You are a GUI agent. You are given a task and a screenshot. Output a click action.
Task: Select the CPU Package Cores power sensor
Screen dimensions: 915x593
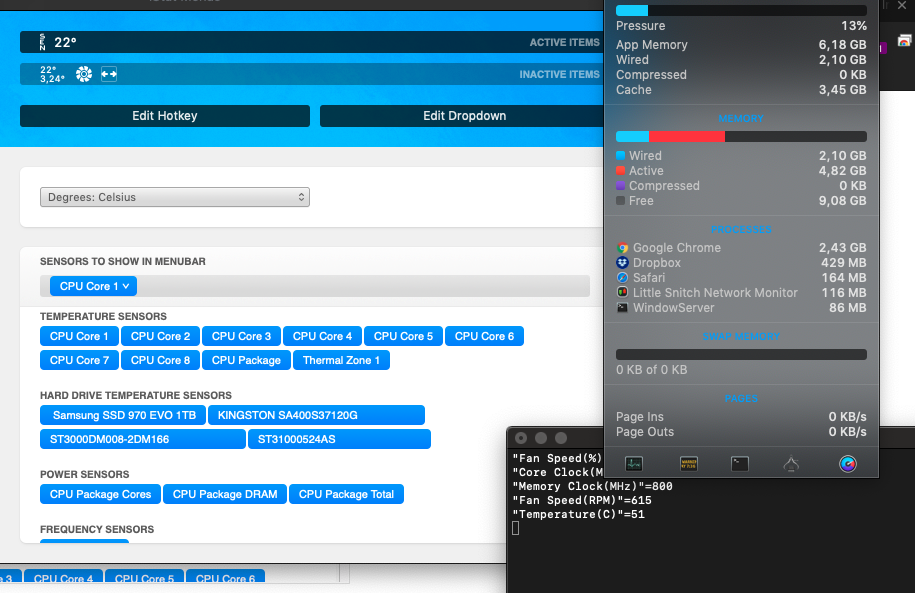(x=100, y=494)
